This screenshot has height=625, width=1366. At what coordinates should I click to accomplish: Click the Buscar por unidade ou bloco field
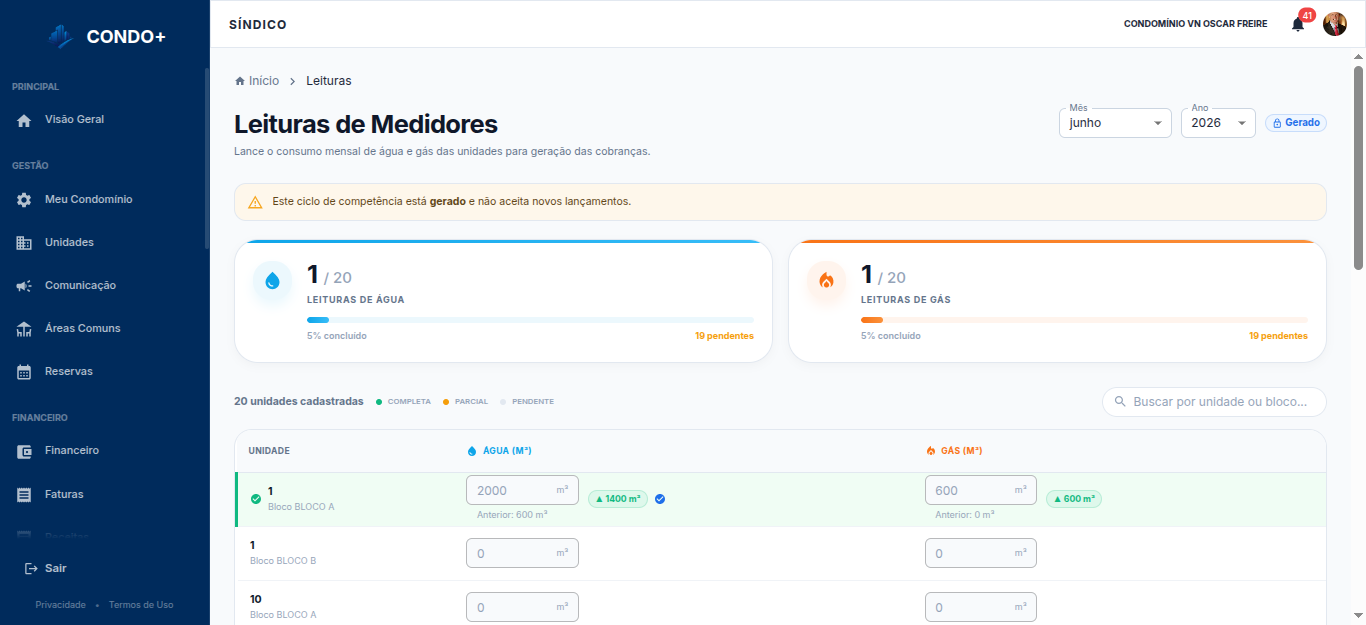(1214, 402)
